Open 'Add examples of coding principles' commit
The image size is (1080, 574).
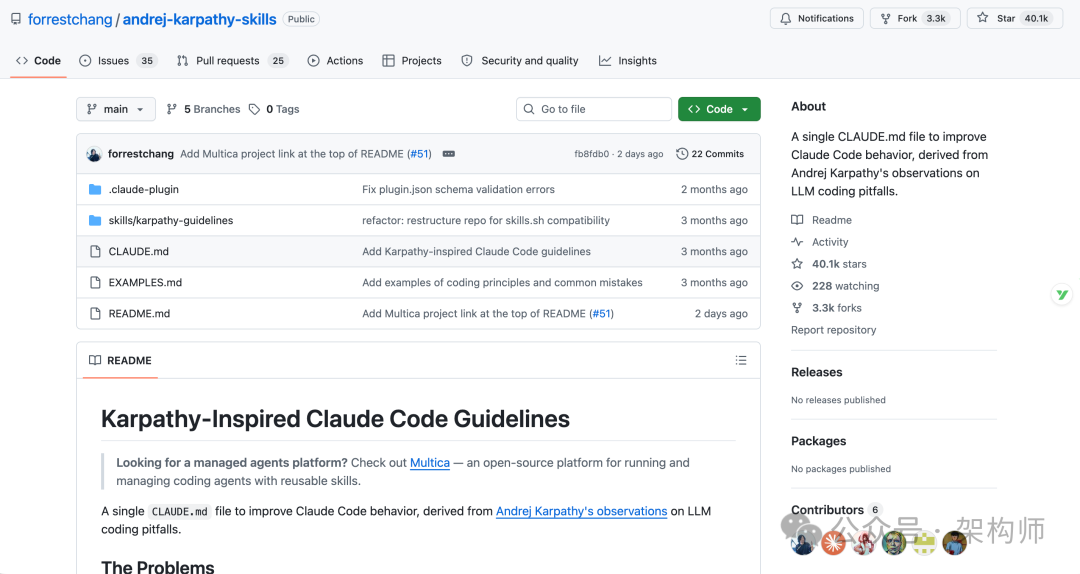pos(502,283)
